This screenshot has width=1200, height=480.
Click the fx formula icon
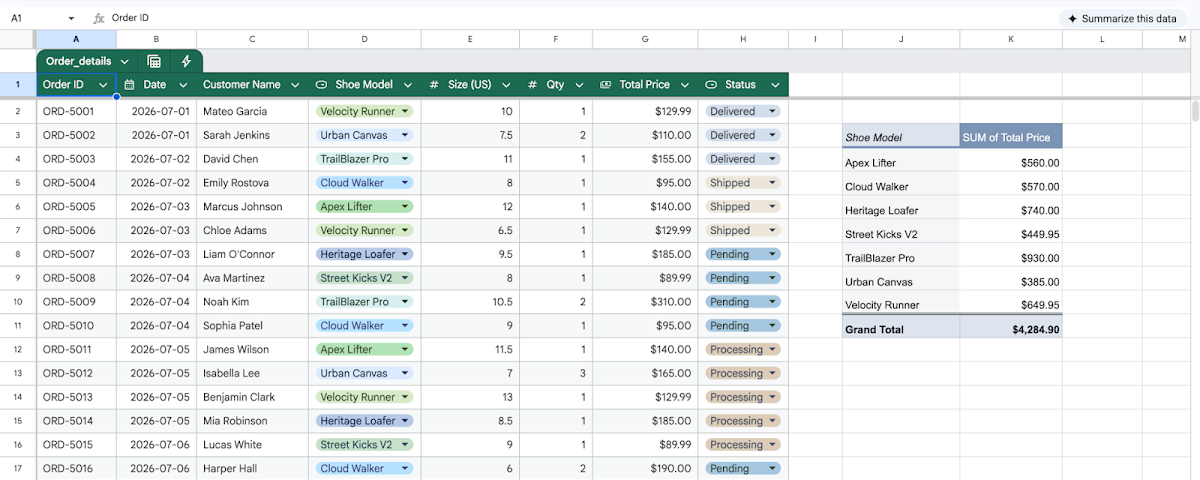pyautogui.click(x=98, y=18)
